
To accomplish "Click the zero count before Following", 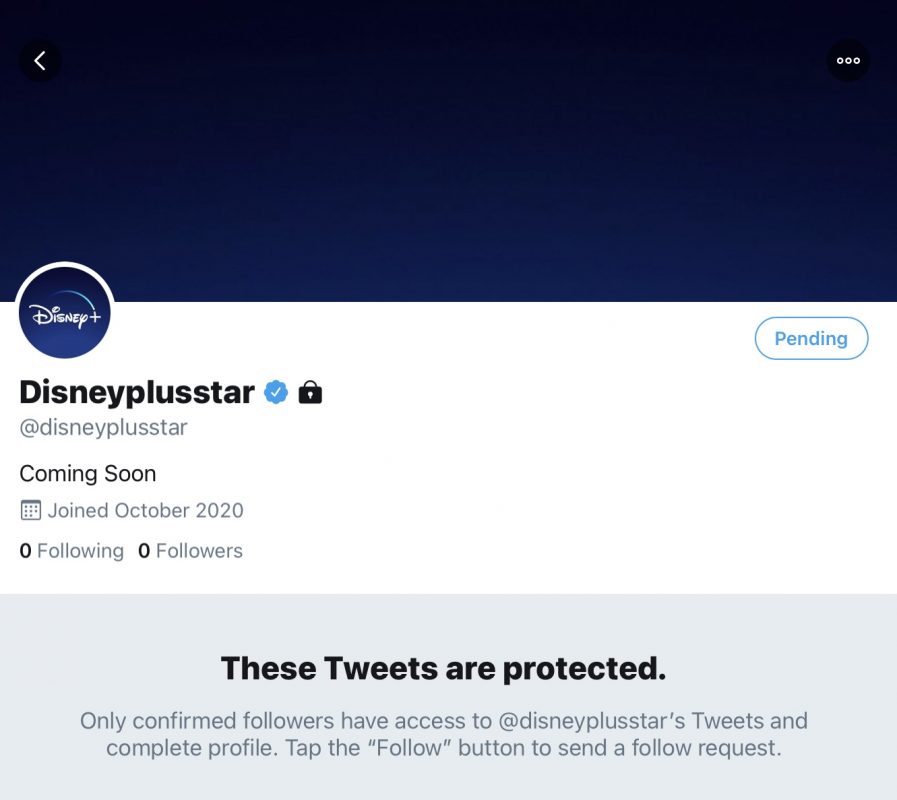I will click(25, 551).
